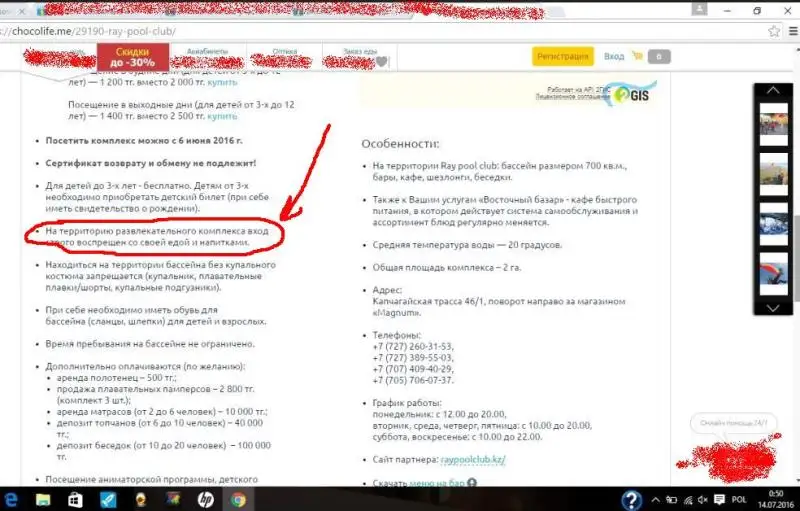The width and height of the screenshot is (800, 511).
Task: Click the 2GIS logo on the map banner
Action: point(632,94)
